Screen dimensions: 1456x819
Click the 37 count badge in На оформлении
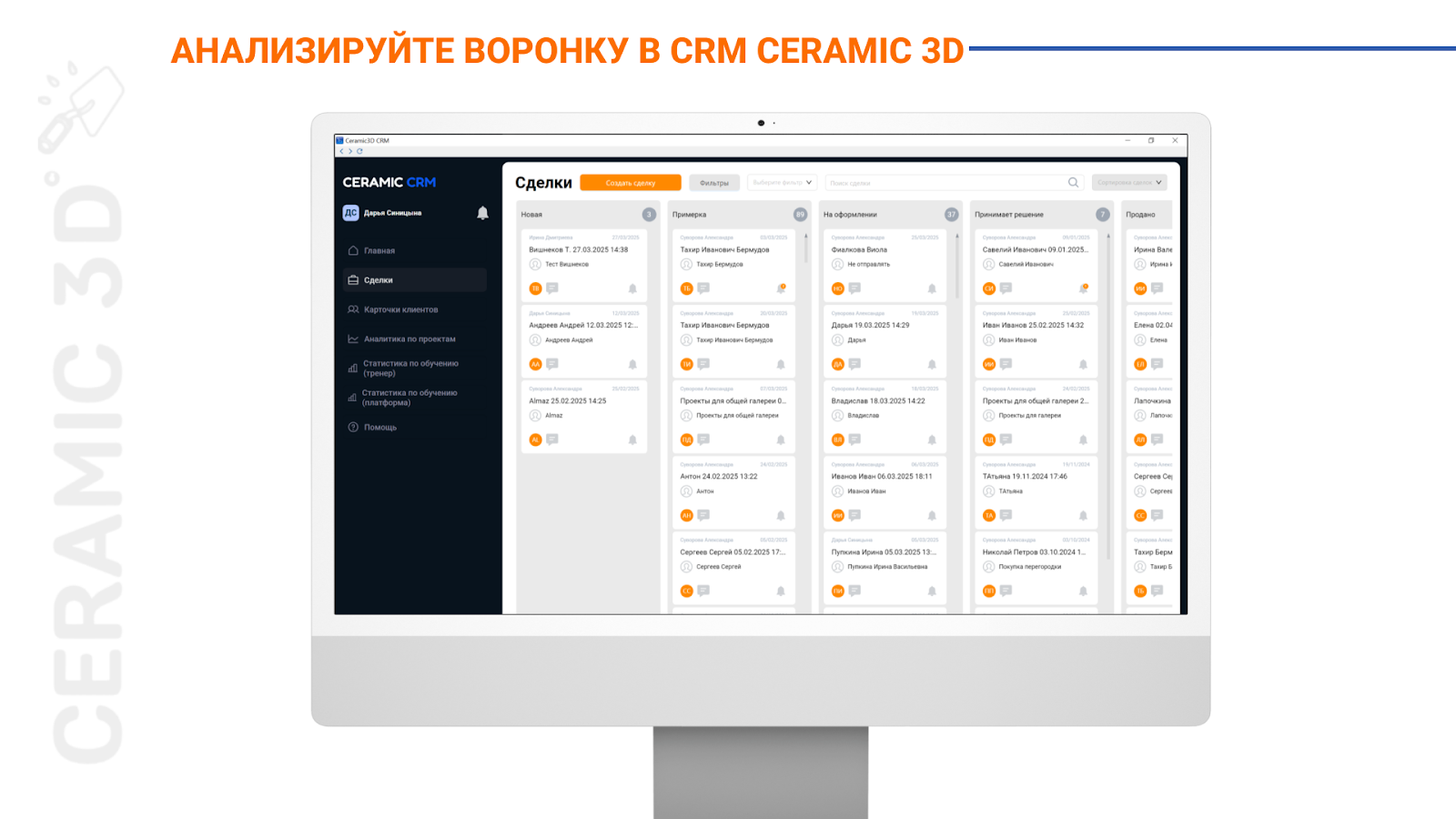point(951,215)
